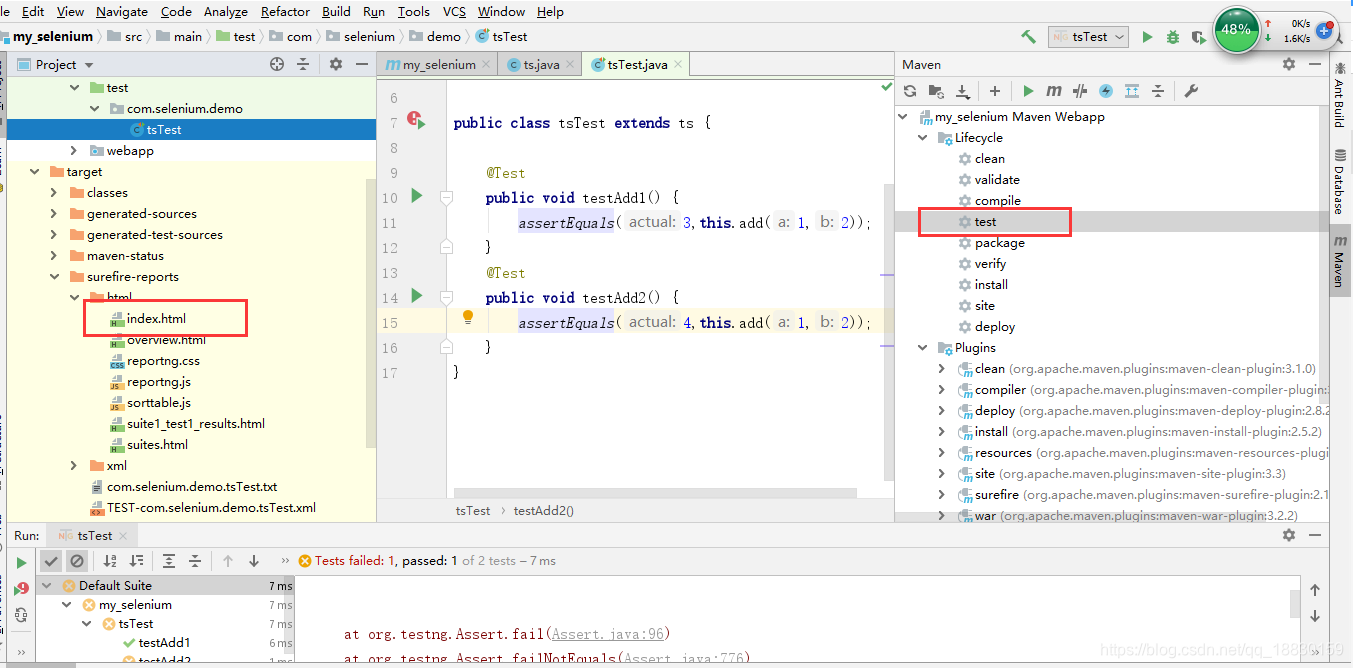This screenshot has width=1353, height=668.
Task: Run testAdd1 from gutter arrow
Action: pyautogui.click(x=417, y=196)
